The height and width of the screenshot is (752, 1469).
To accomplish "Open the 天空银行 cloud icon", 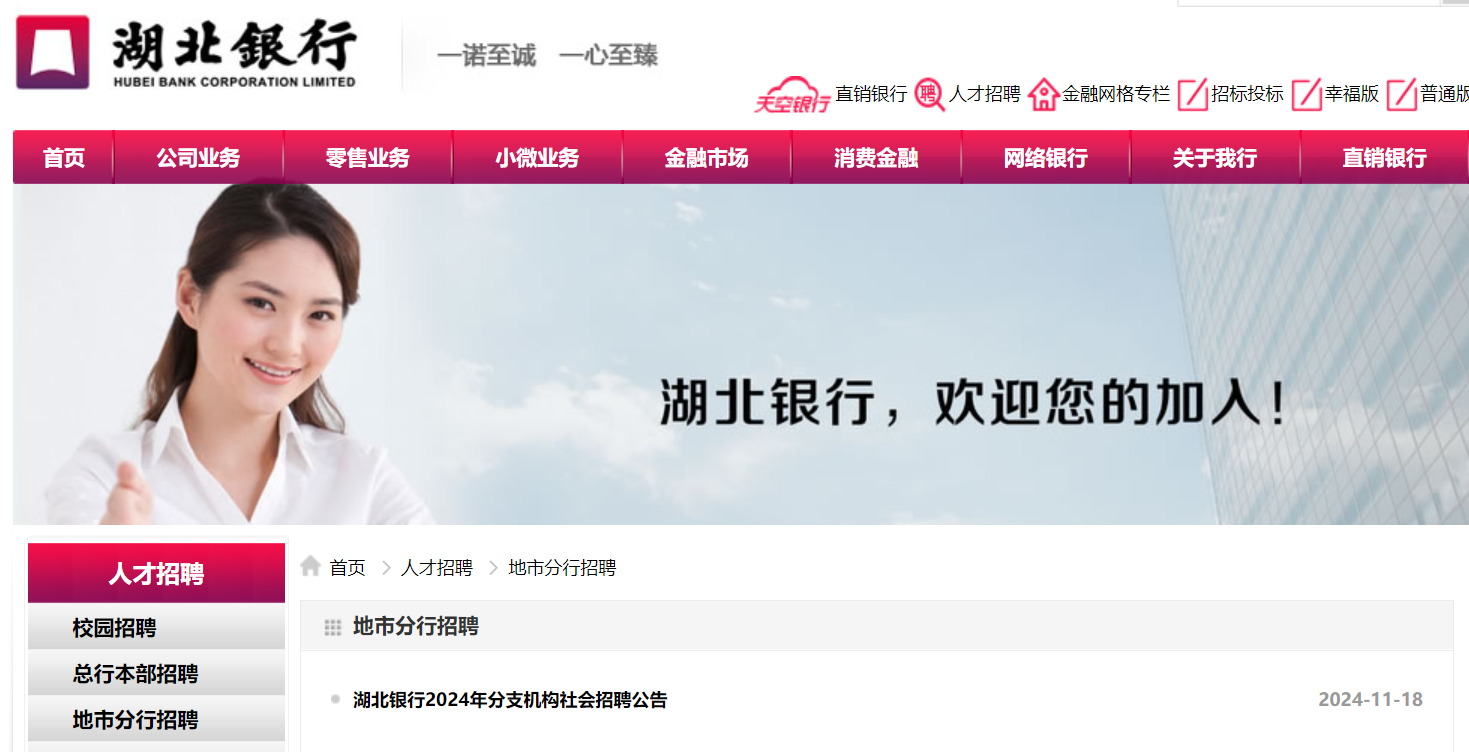I will [792, 94].
